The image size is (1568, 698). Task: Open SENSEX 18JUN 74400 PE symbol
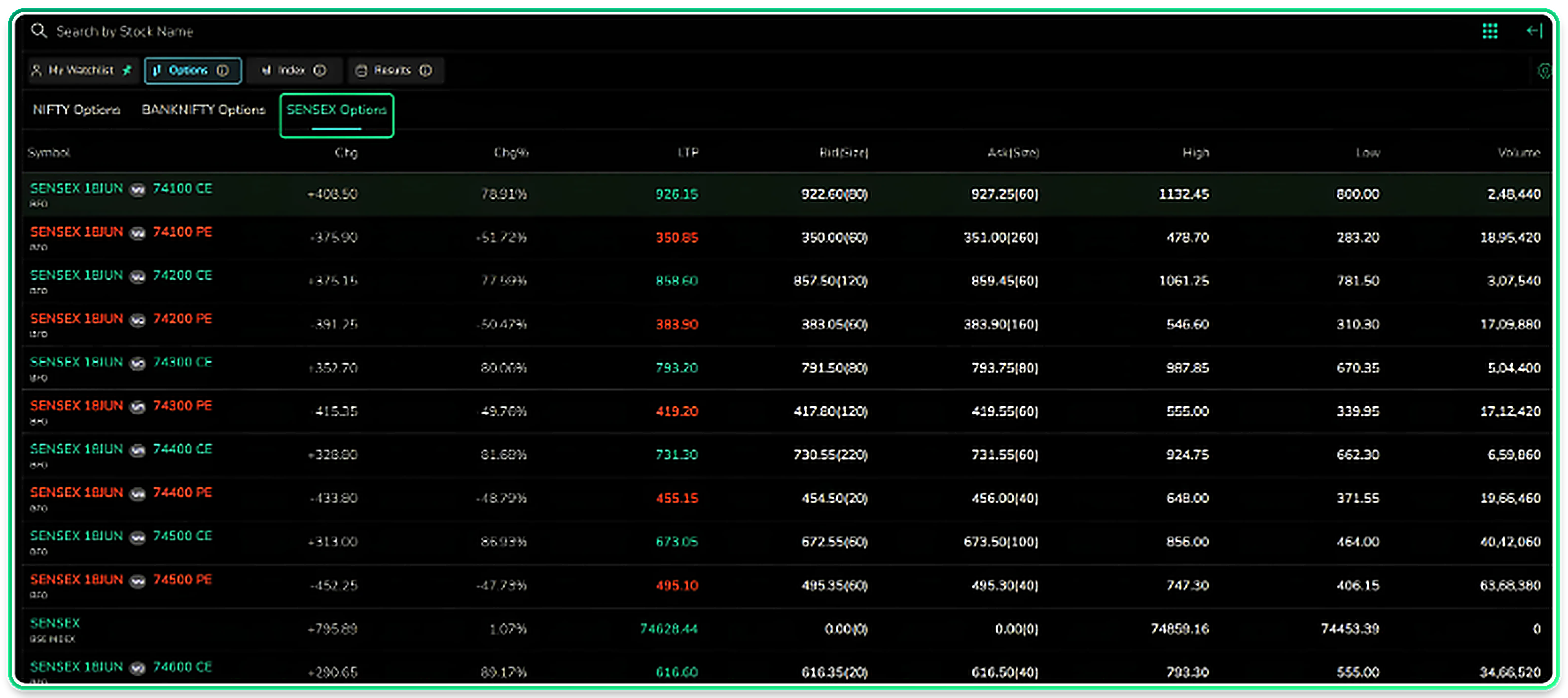(x=121, y=493)
